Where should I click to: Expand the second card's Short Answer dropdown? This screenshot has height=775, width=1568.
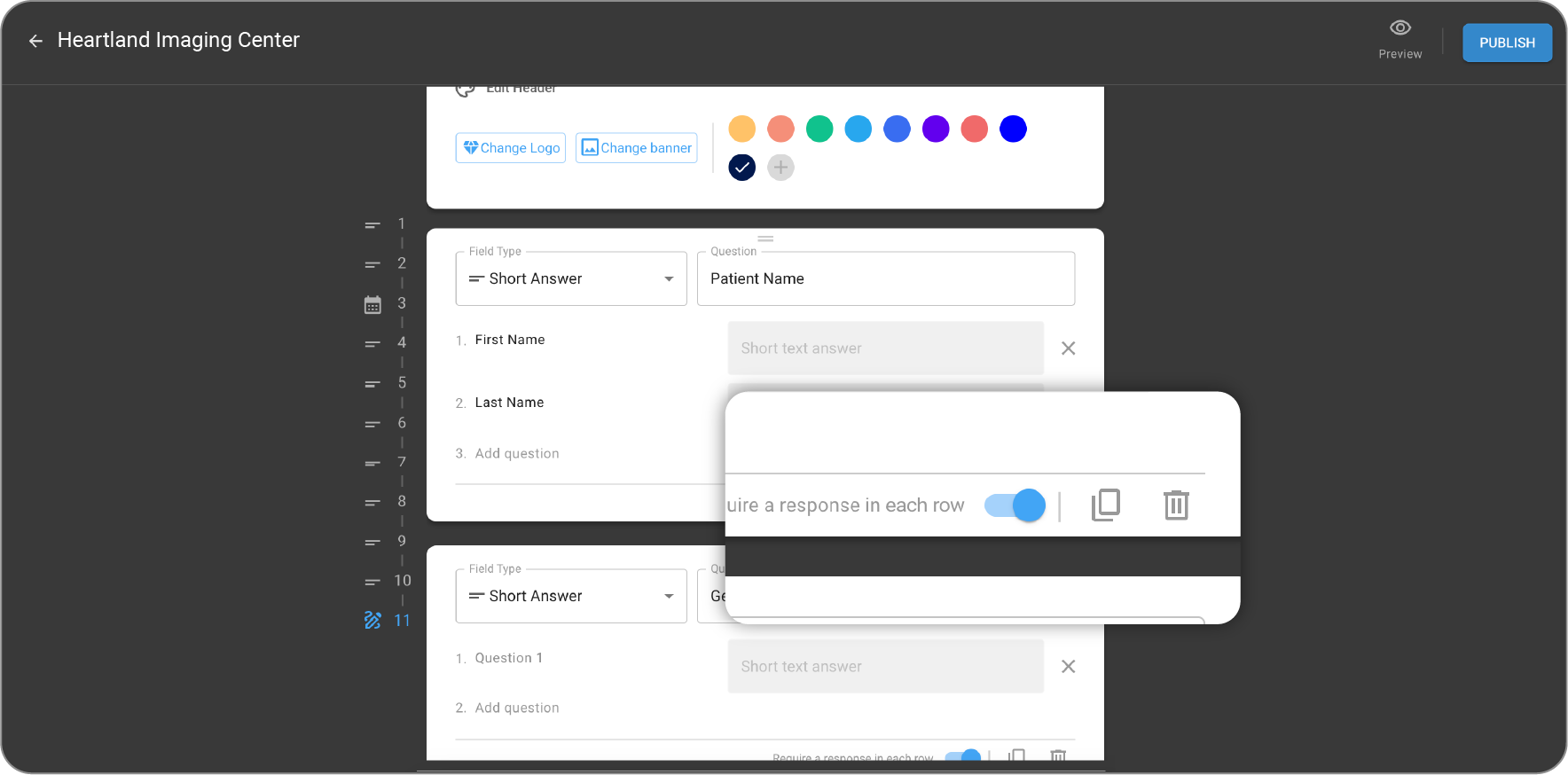click(x=571, y=597)
